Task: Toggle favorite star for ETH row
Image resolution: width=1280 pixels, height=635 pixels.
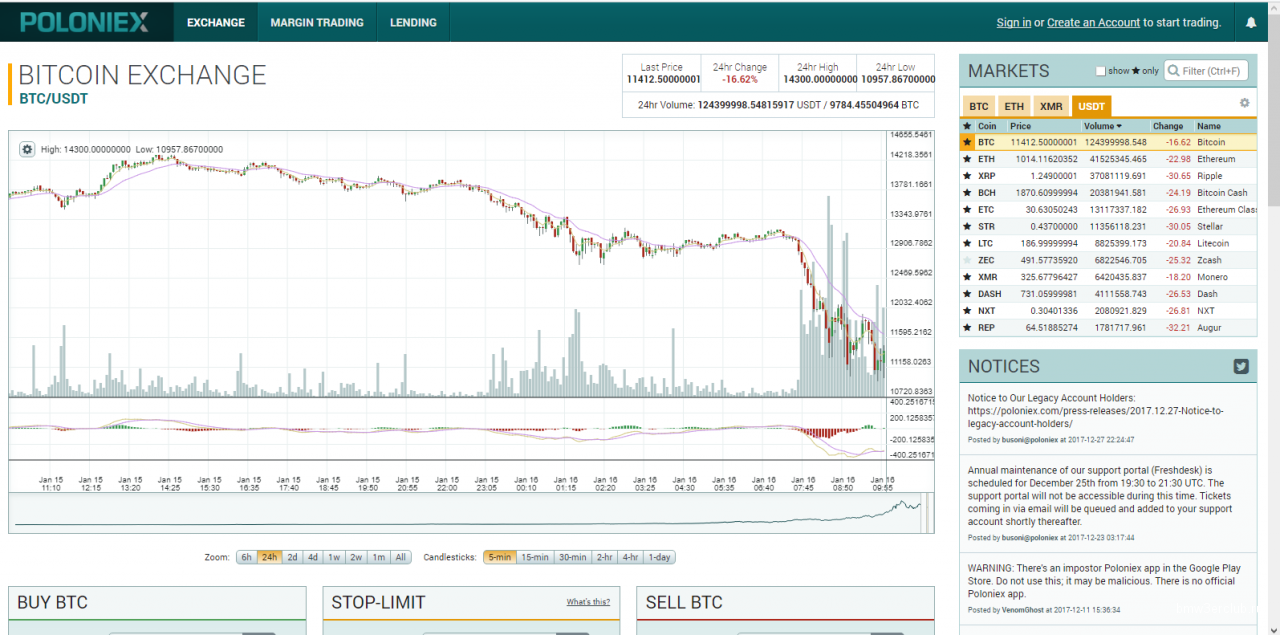Action: point(966,159)
